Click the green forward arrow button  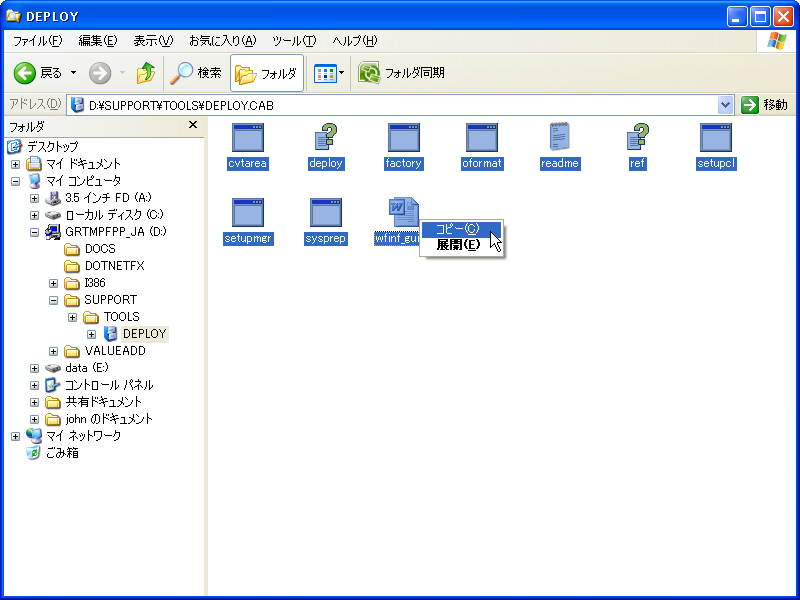tap(100, 73)
